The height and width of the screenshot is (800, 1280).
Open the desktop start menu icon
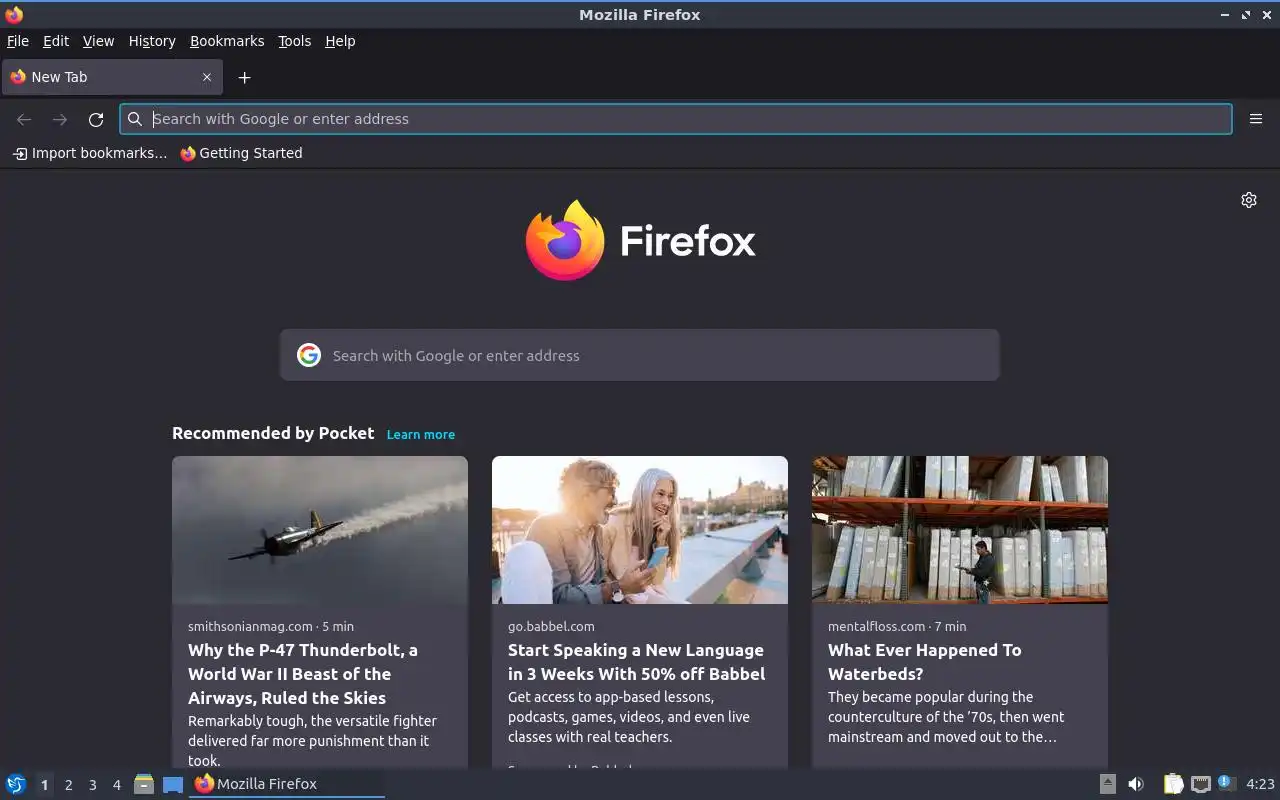16,784
